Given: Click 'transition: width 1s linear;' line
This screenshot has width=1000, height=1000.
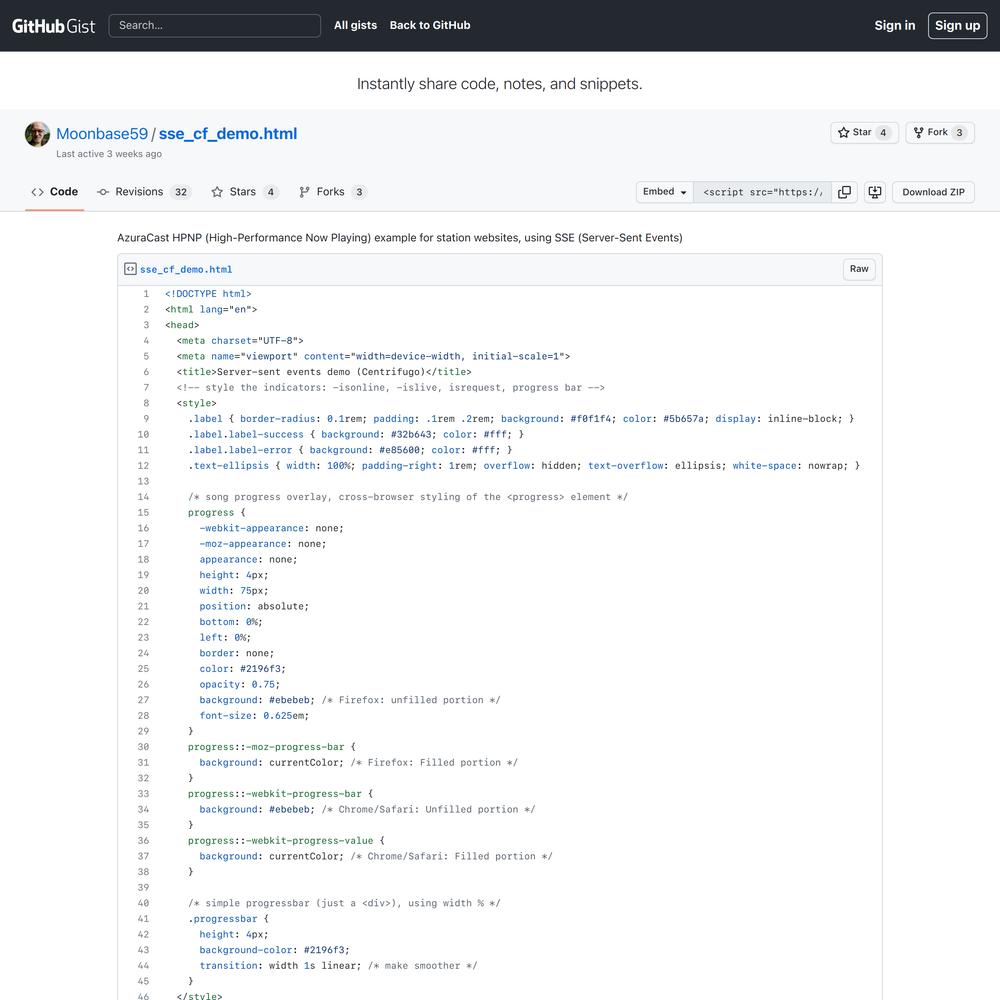Looking at the screenshot, I should point(281,966).
